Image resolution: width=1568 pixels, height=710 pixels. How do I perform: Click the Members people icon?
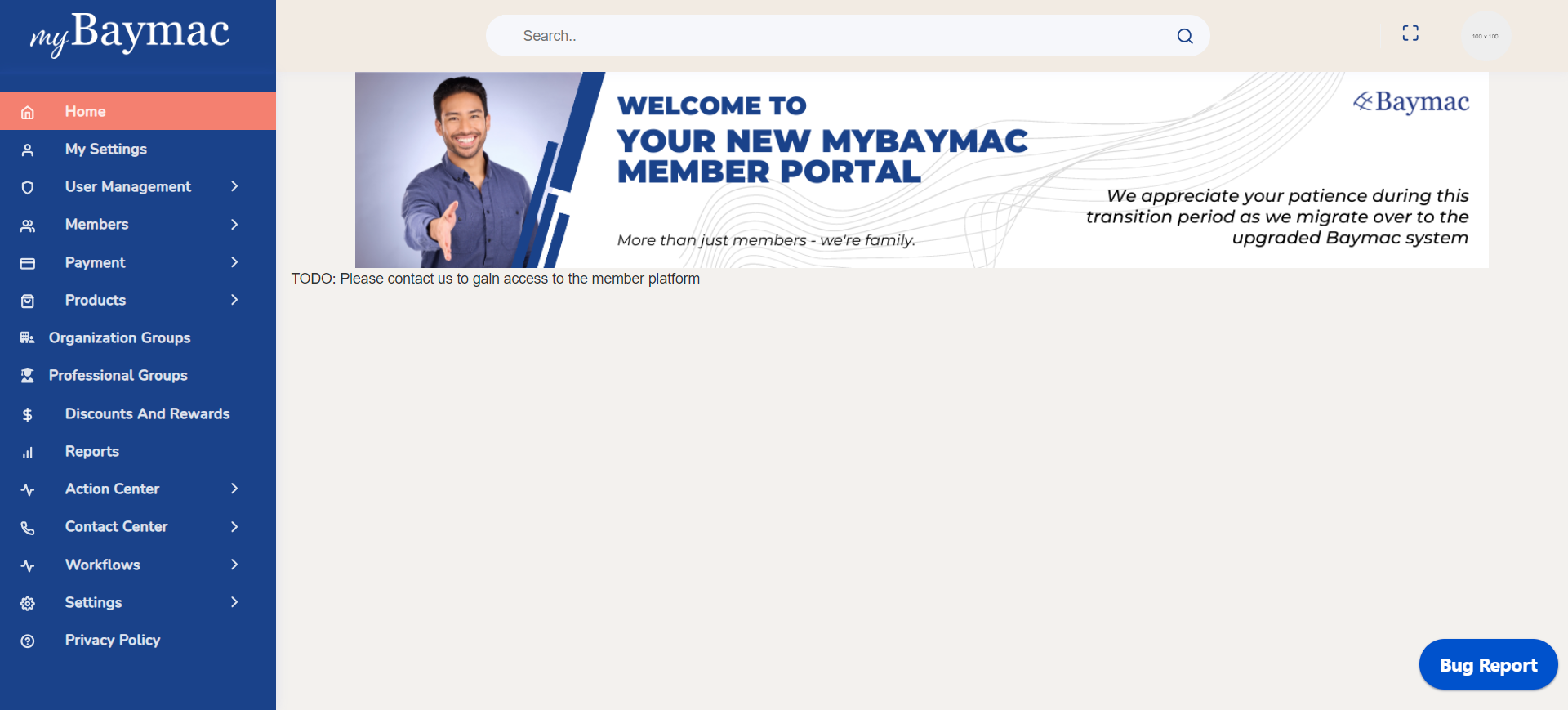point(28,226)
